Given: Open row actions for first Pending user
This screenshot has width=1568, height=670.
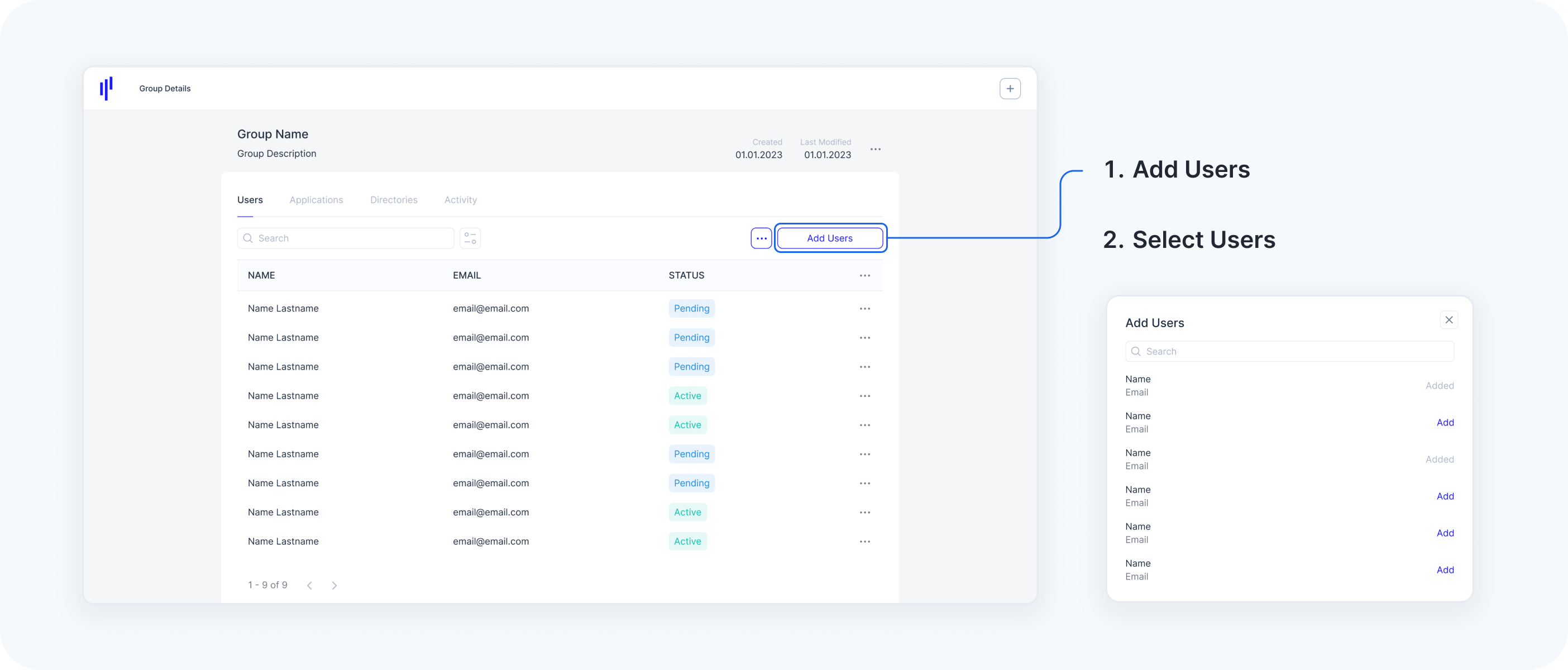Looking at the screenshot, I should click(864, 309).
